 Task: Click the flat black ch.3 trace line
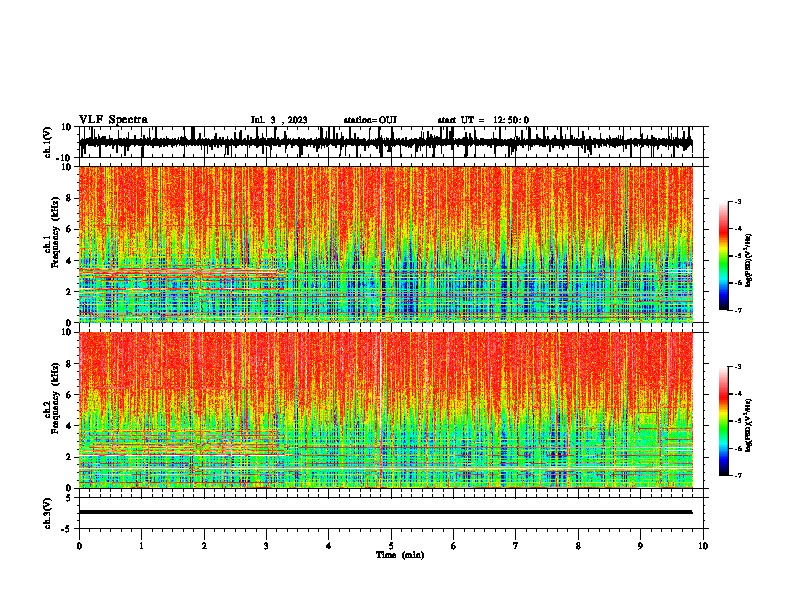(x=385, y=512)
